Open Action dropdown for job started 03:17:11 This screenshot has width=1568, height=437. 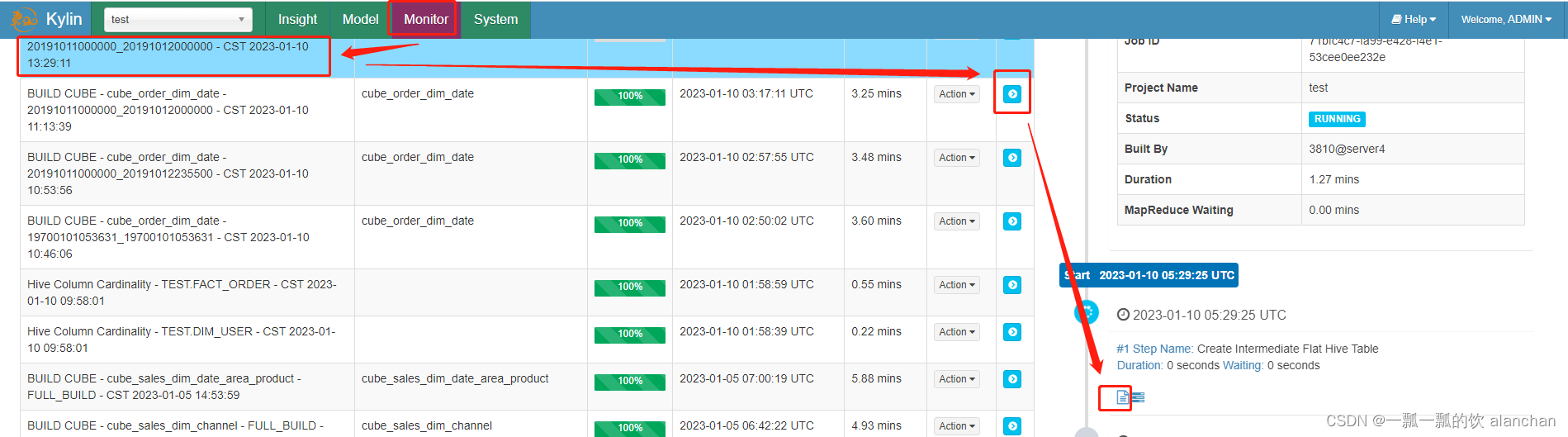click(x=957, y=94)
